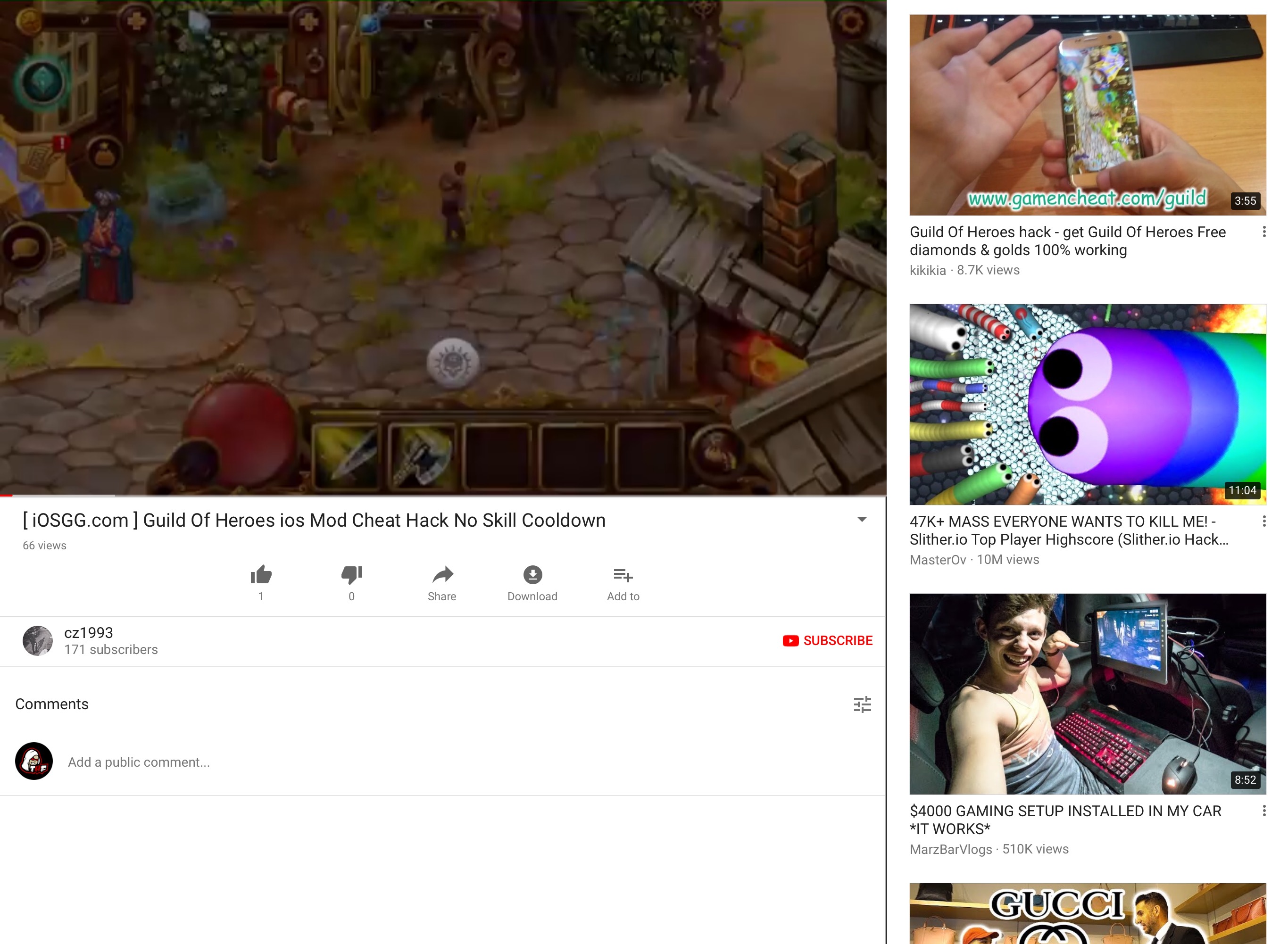Viewport: 1288px width, 944px height.
Task: Open more options for $4000 GAMING SETUP video
Action: coord(1263,810)
